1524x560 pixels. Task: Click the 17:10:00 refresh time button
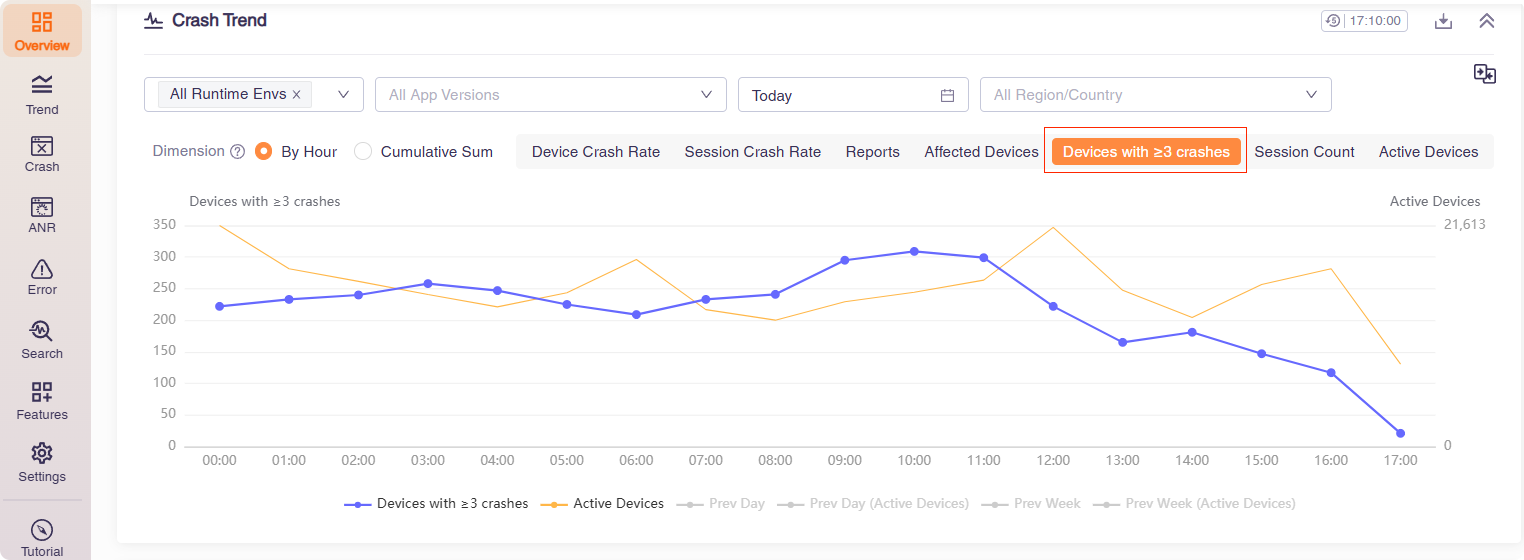(x=1364, y=21)
